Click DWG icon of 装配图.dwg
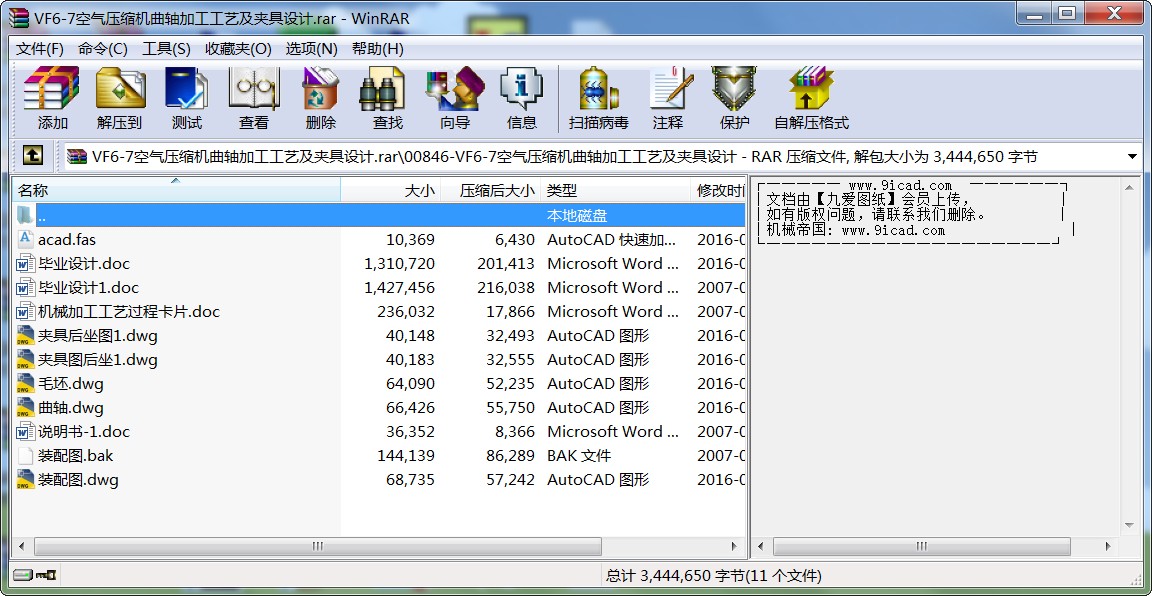The width and height of the screenshot is (1152, 596). pyautogui.click(x=26, y=479)
